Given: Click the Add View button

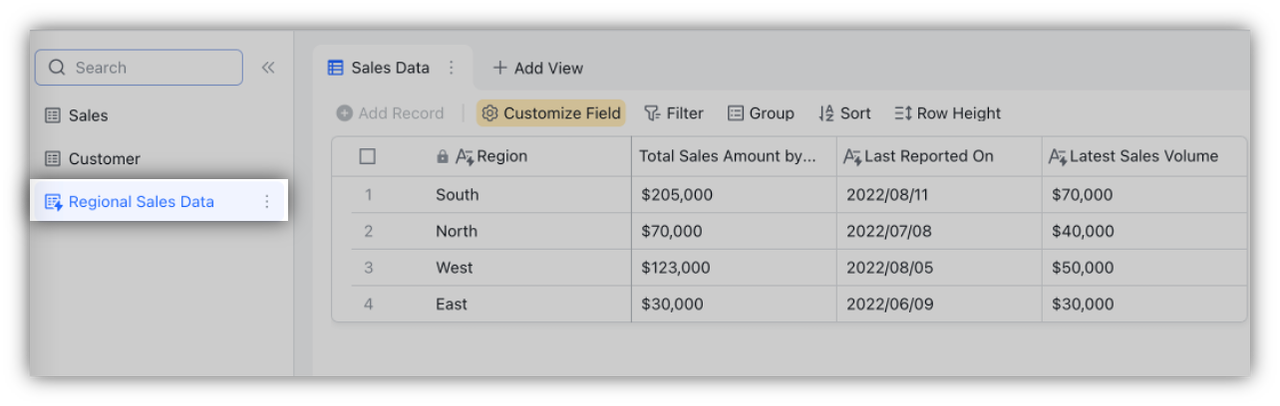Looking at the screenshot, I should (537, 68).
